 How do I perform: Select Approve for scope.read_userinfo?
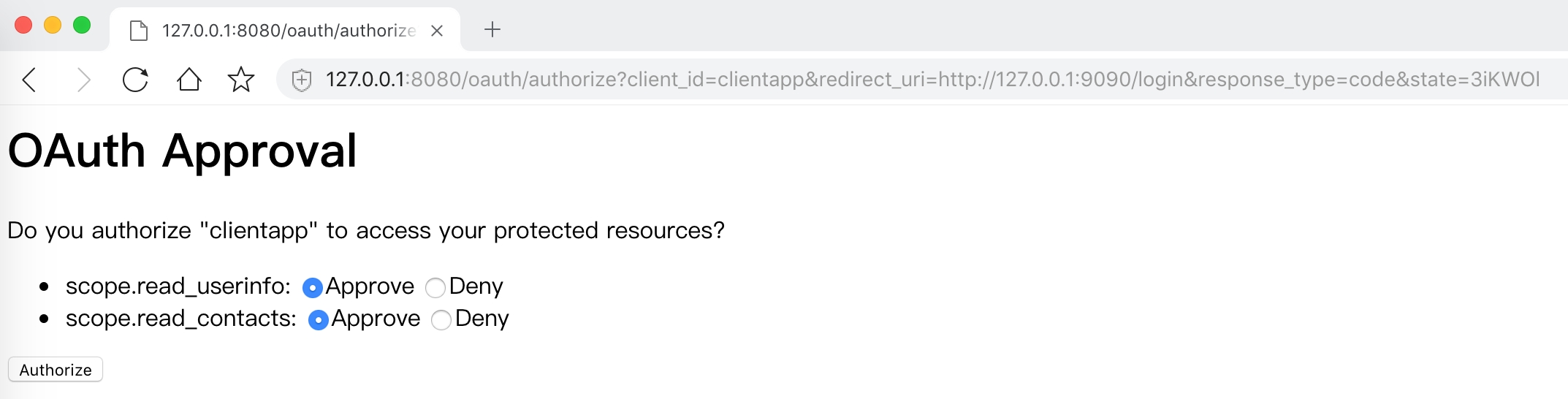312,288
